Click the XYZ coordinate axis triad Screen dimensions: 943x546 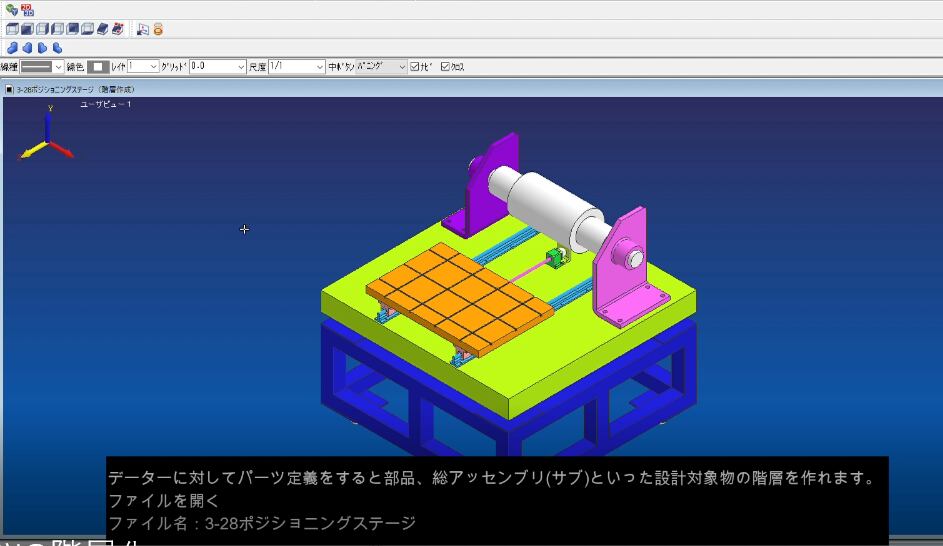pos(46,132)
